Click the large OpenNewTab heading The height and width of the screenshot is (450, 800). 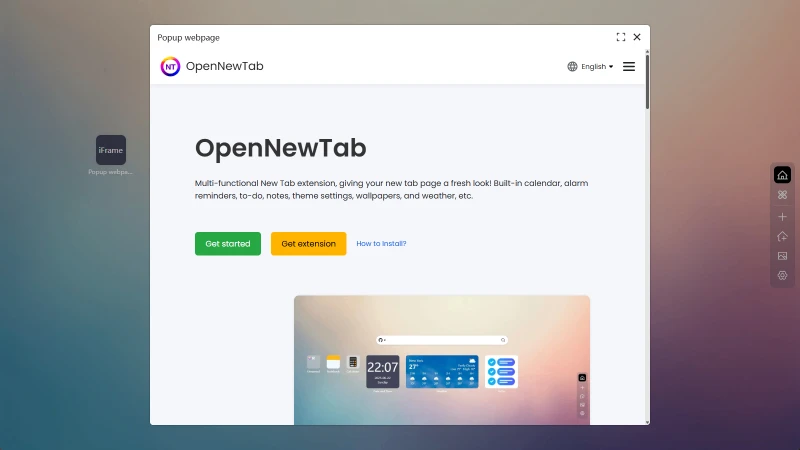[x=281, y=148]
